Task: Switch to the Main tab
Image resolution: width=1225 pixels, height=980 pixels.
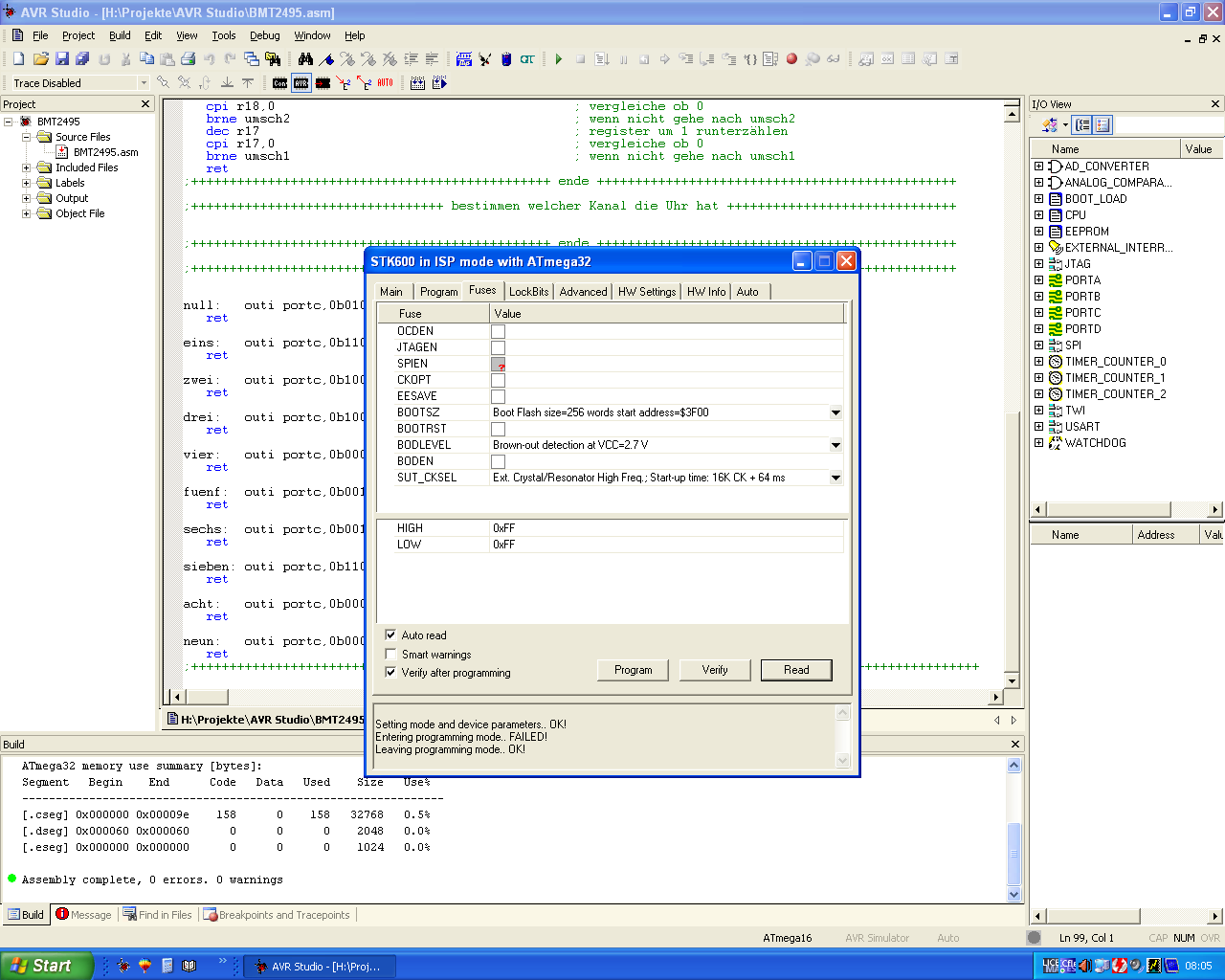Action: coord(391,292)
